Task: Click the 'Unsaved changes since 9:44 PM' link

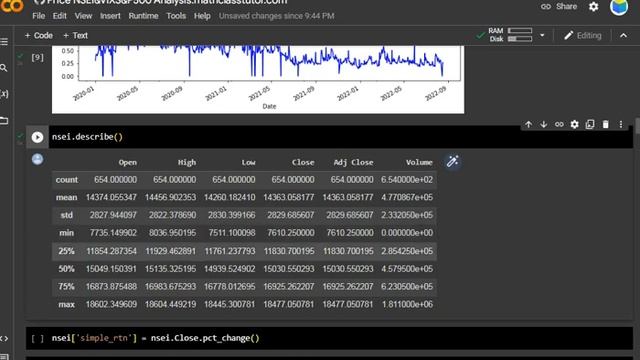Action: tap(277, 16)
